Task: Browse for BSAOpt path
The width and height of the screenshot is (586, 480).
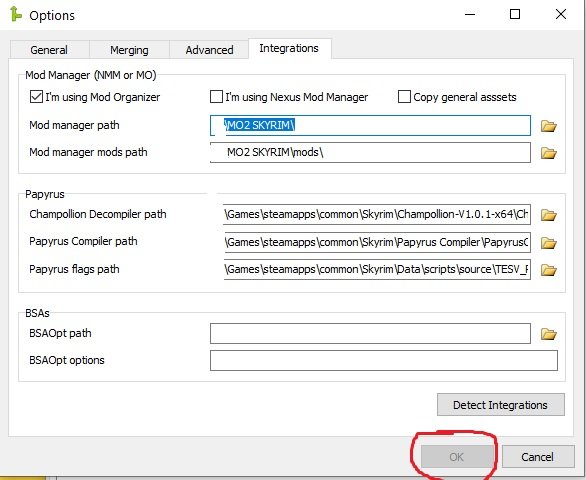Action: click(x=549, y=334)
